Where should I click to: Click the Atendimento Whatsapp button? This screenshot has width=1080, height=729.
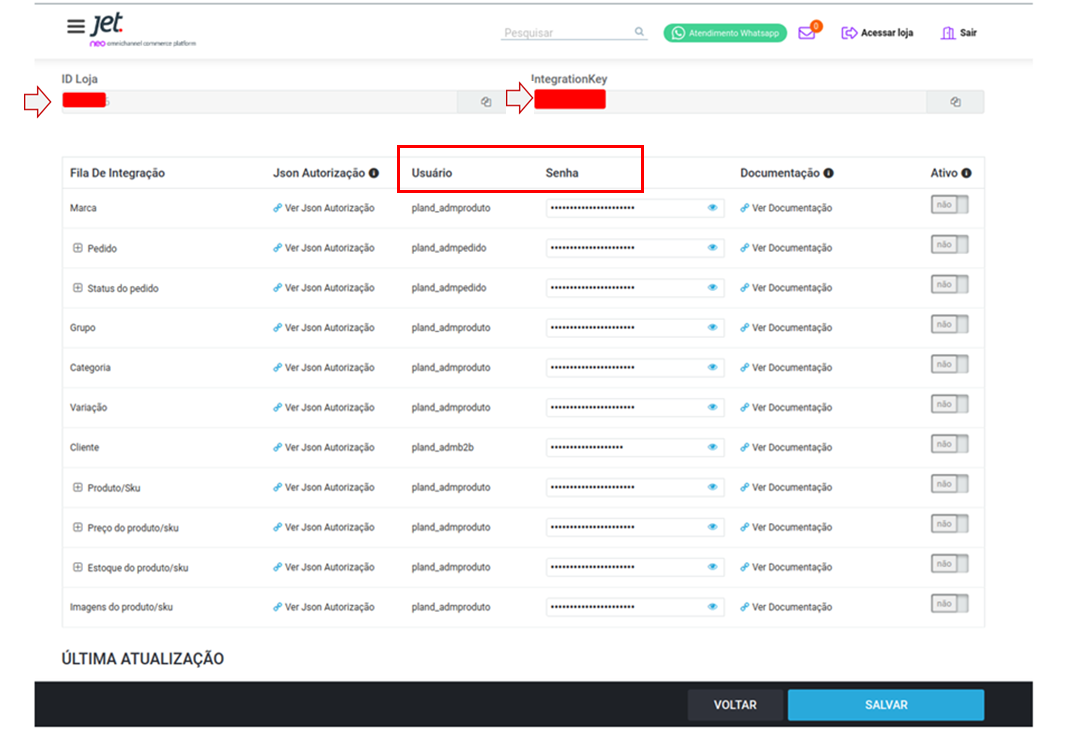(725, 32)
